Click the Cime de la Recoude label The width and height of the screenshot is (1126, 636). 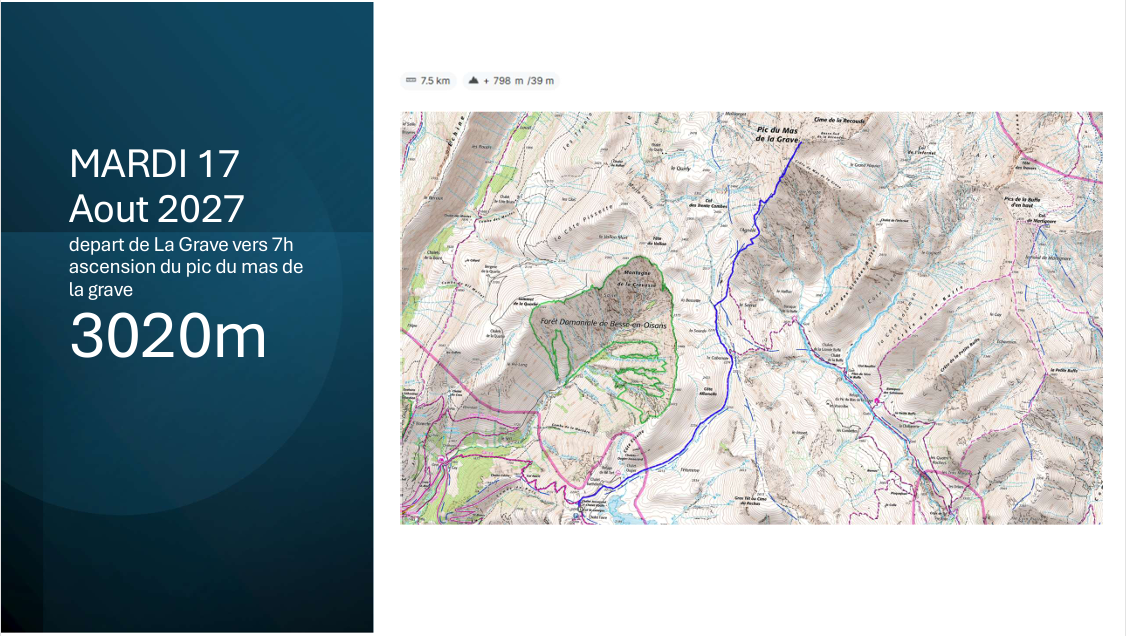click(839, 121)
